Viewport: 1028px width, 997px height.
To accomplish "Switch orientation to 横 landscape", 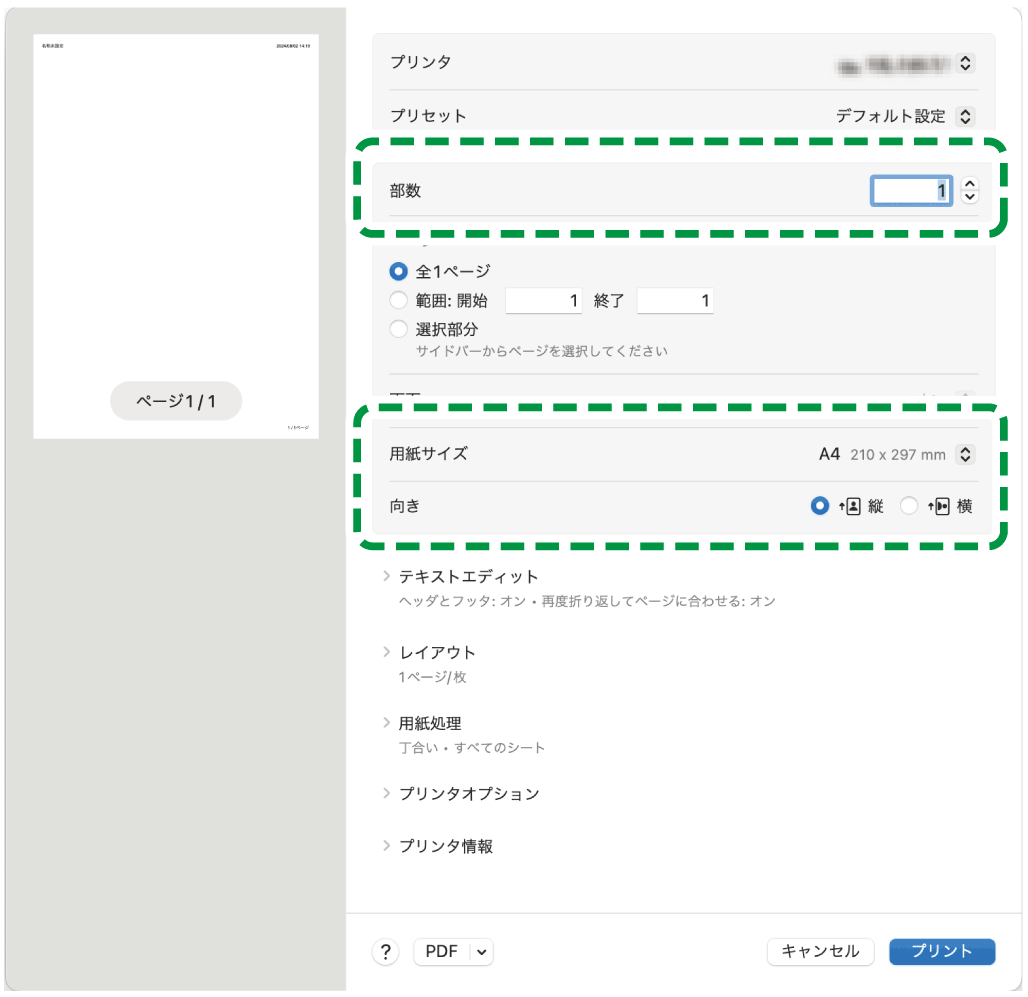I will 908,506.
